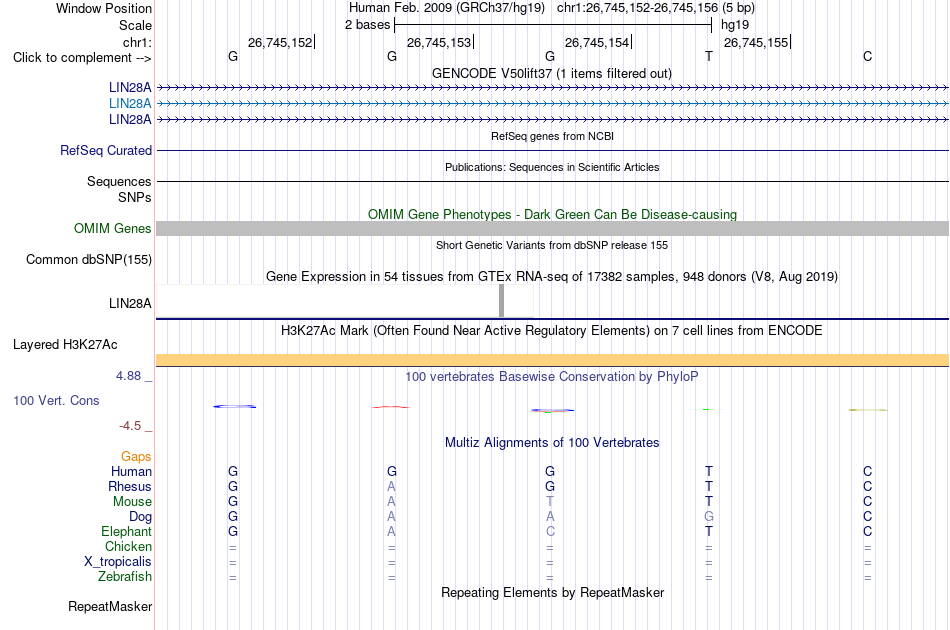Click the 26,745,154 position marker

click(x=597, y=42)
